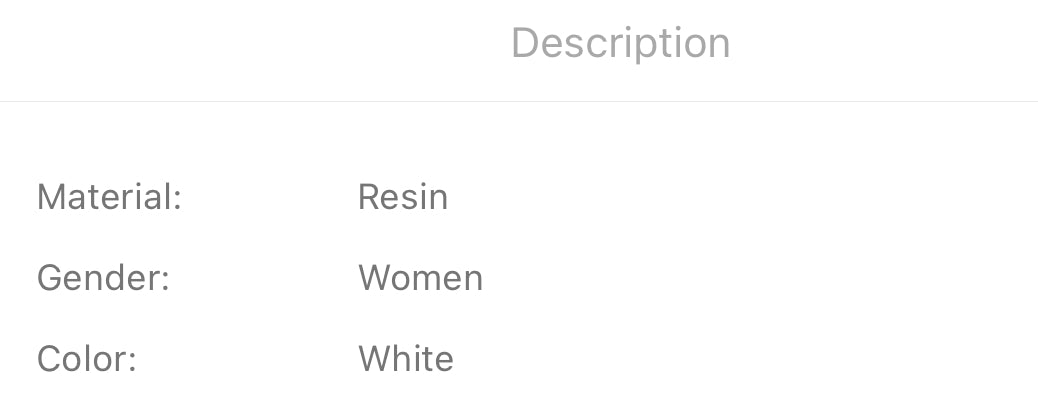Choose the Women text entry

[x=421, y=278]
